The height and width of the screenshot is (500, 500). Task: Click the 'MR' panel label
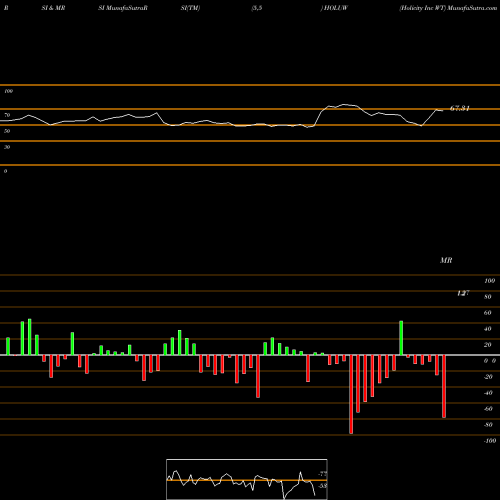click(x=446, y=260)
